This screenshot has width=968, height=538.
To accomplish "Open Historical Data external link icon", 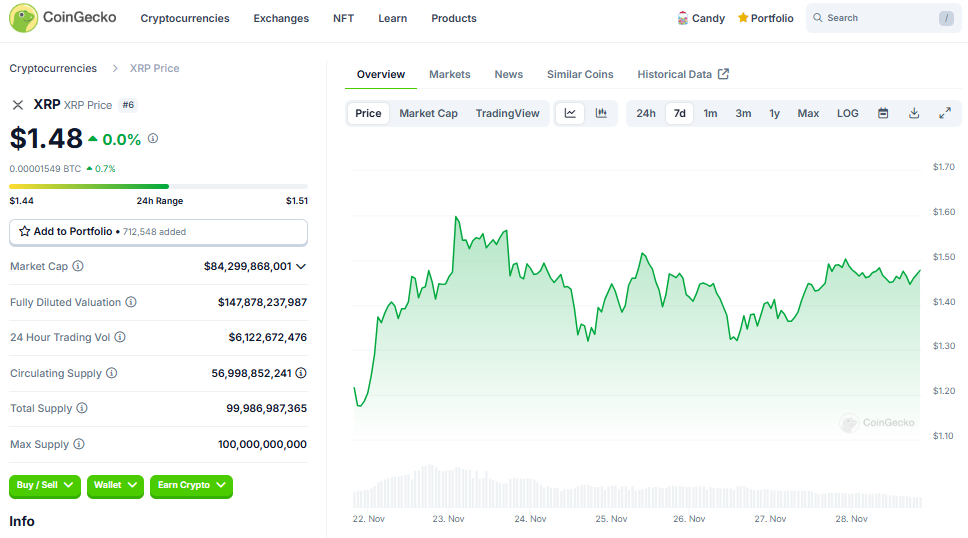I will [x=724, y=74].
